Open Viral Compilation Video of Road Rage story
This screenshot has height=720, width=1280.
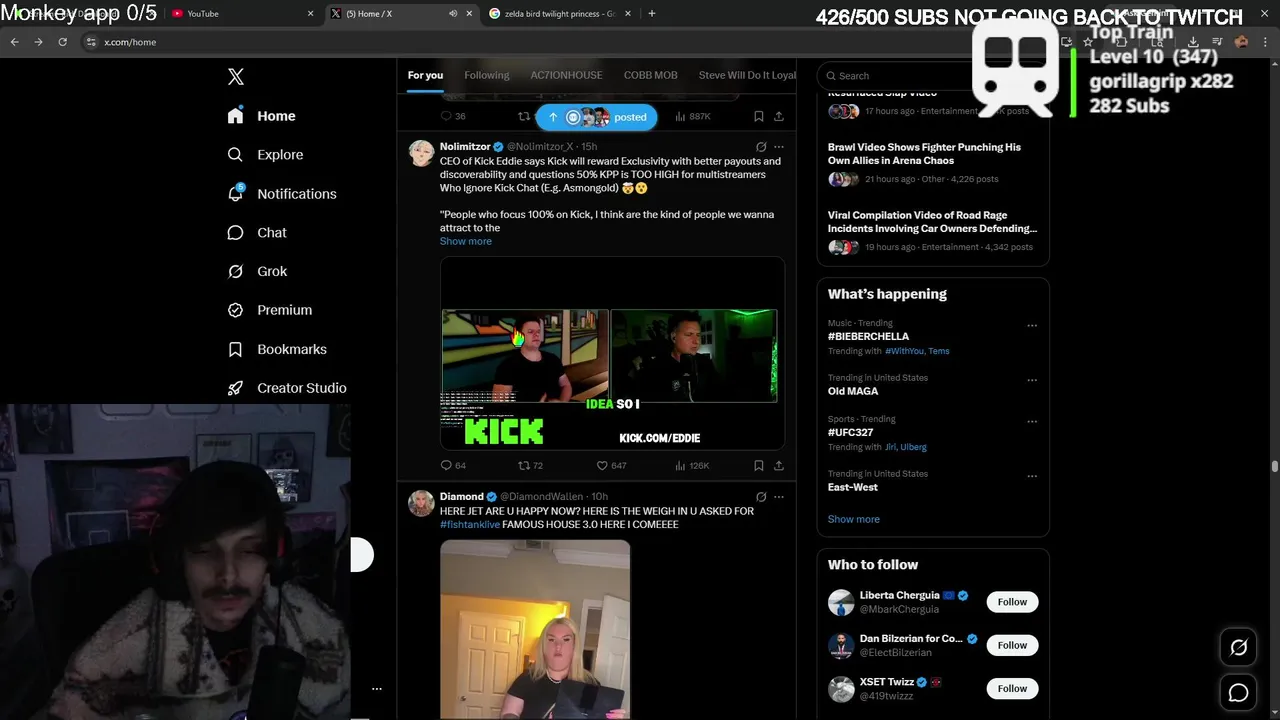click(932, 222)
